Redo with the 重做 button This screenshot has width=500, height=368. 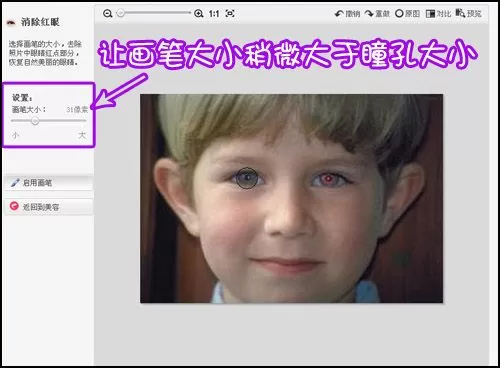click(377, 14)
